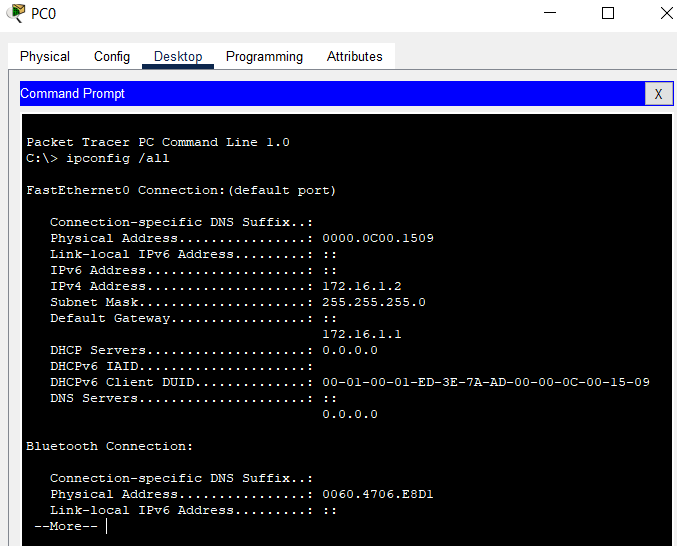Click the PC0 app icon in title bar
Viewport: 677px width, 546px height.
16,13
